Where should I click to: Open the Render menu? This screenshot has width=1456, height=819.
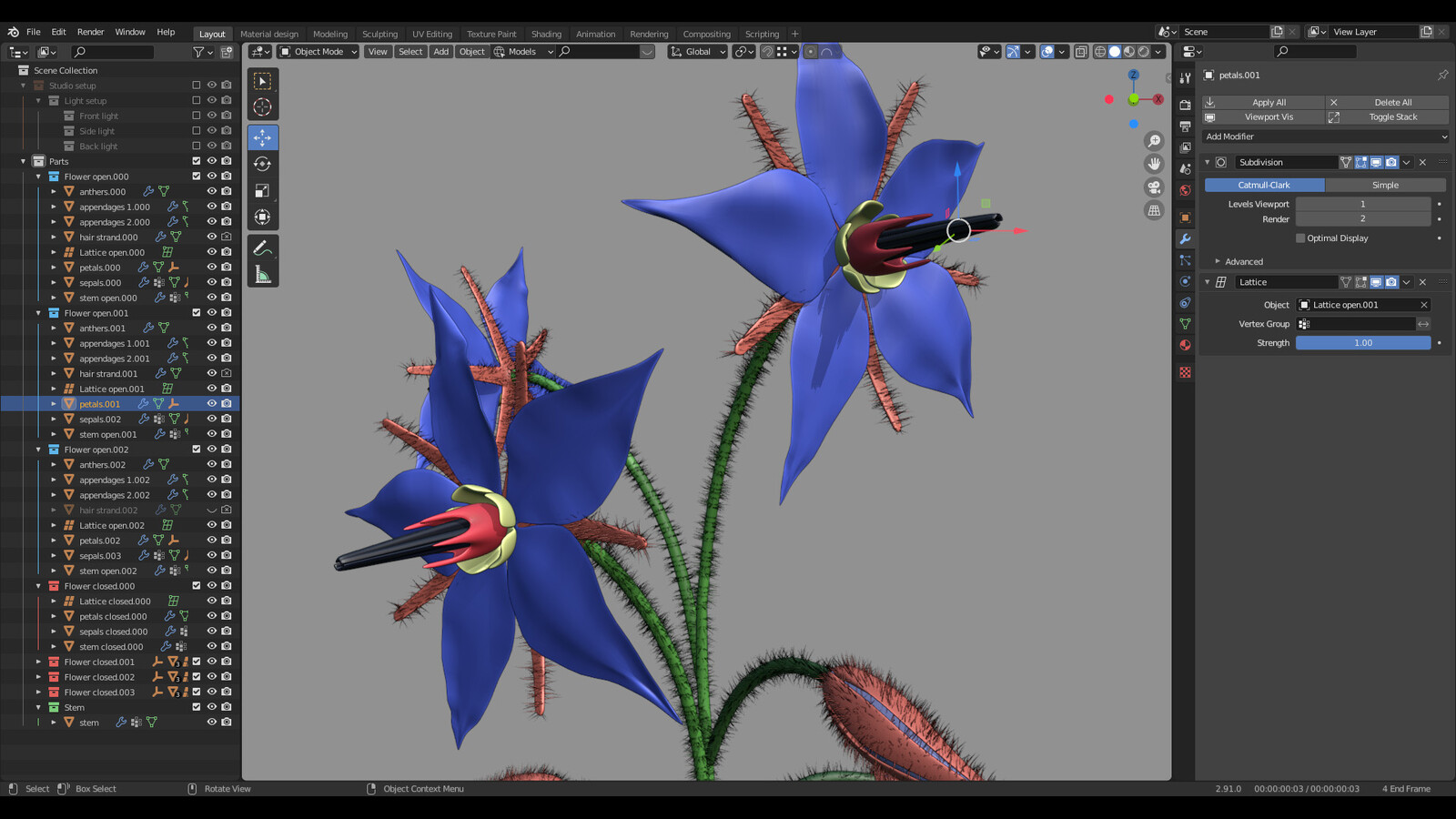click(x=90, y=32)
